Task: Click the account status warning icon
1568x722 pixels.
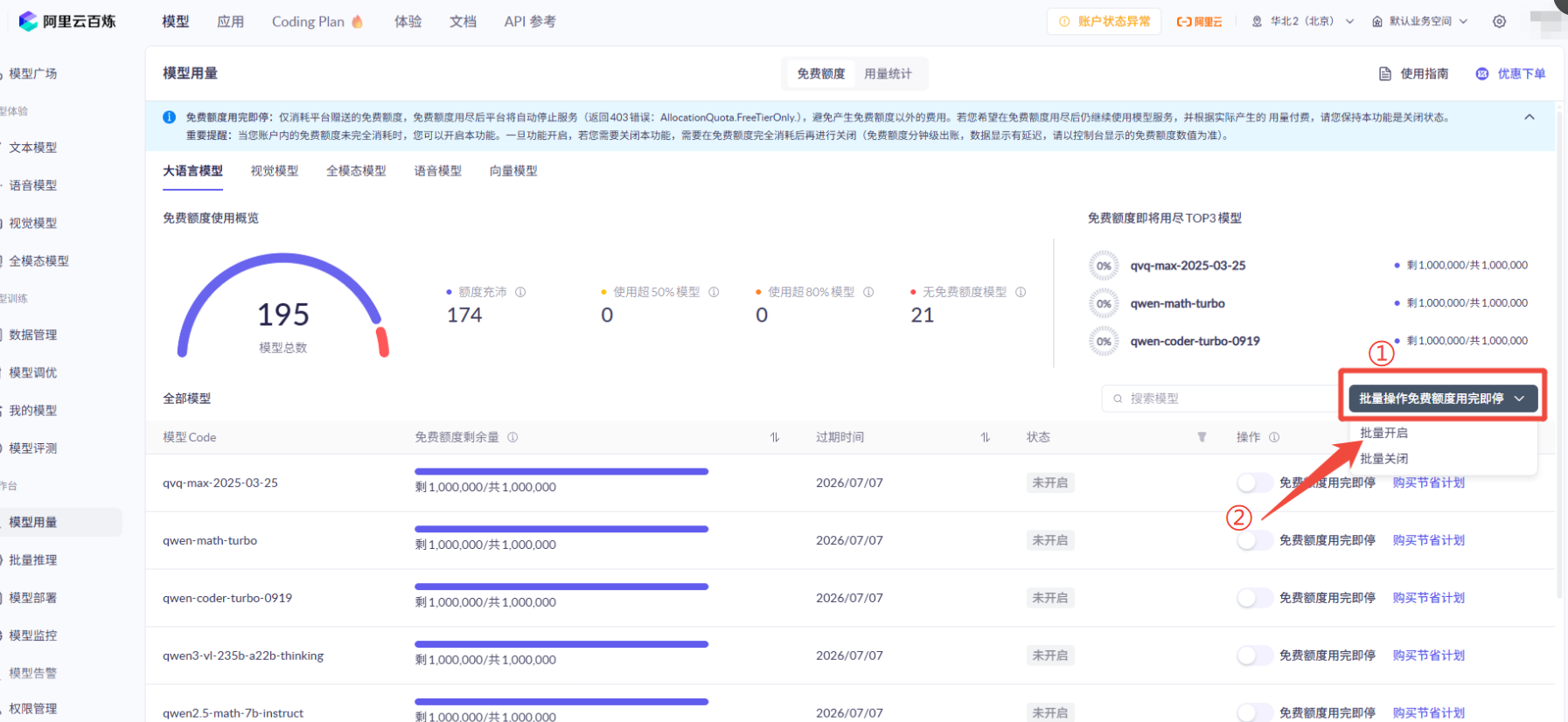Action: [1064, 21]
